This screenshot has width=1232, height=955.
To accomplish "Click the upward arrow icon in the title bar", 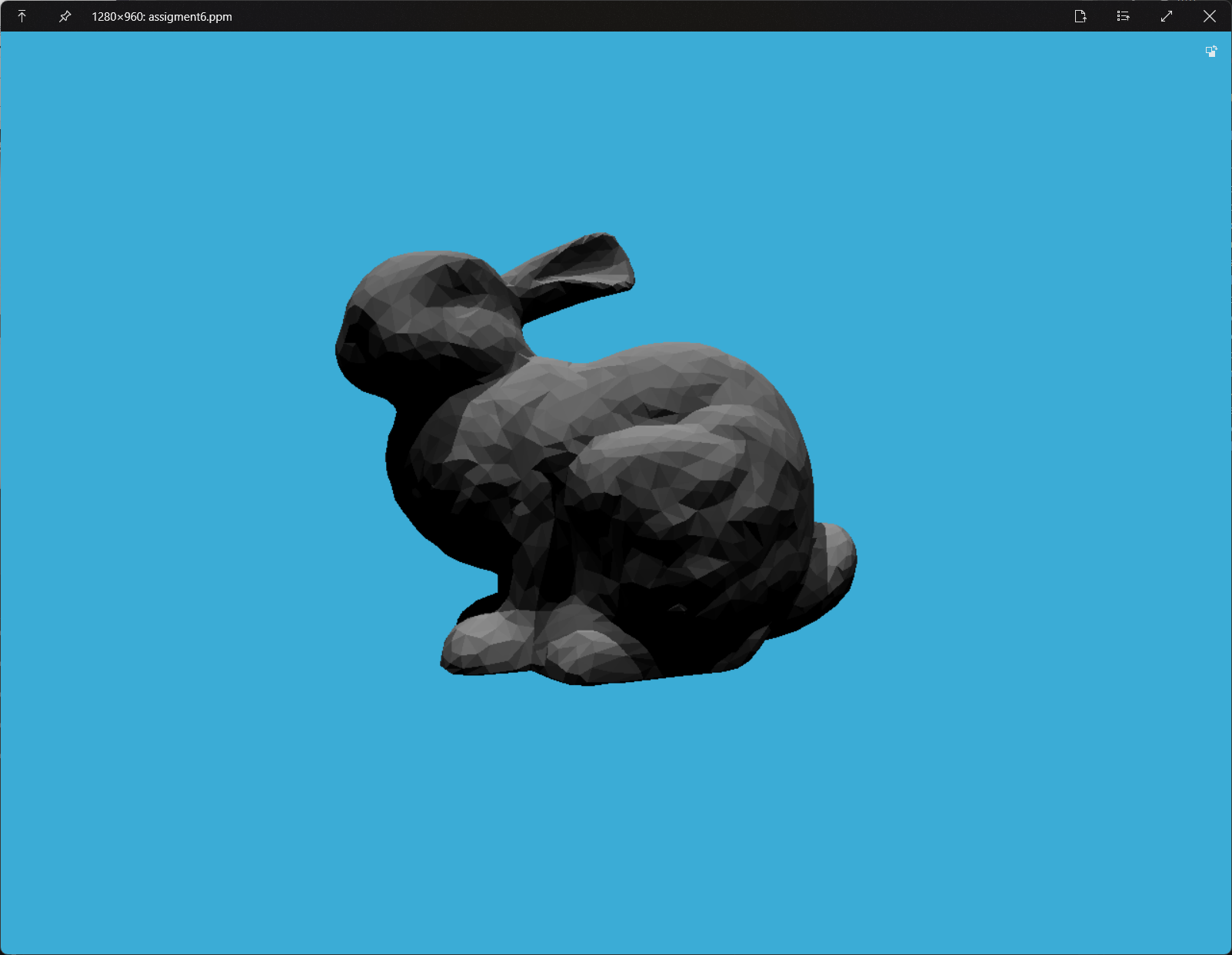I will [22, 16].
